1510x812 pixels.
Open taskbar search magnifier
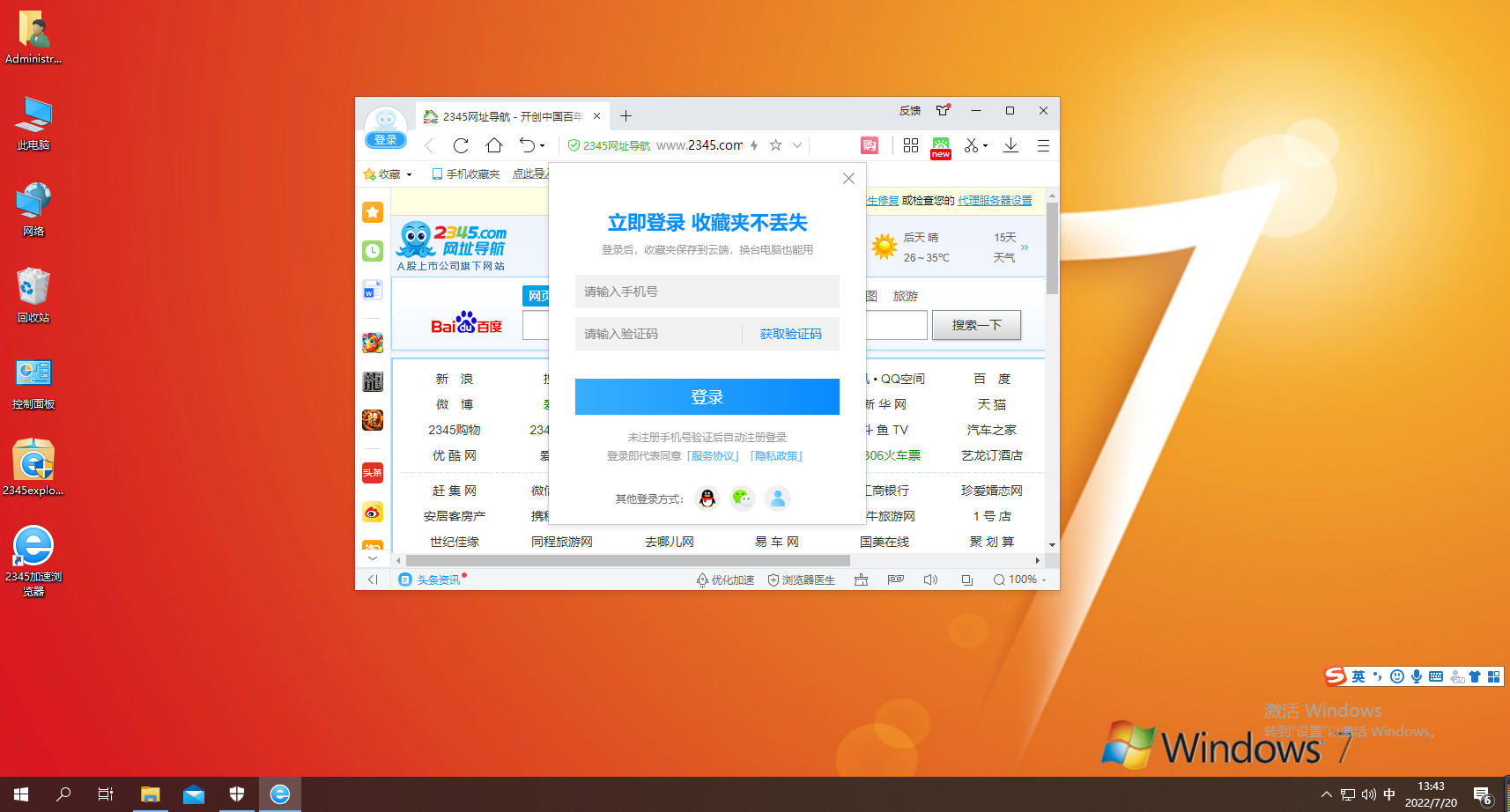coord(63,794)
